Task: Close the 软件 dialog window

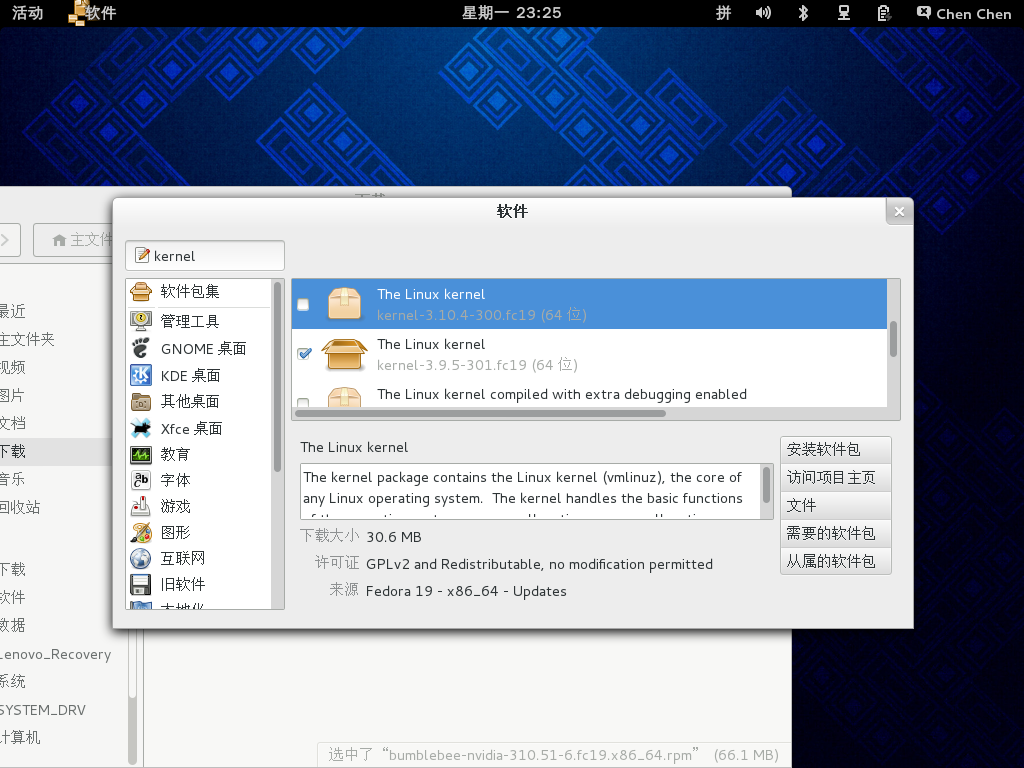Action: [x=899, y=212]
